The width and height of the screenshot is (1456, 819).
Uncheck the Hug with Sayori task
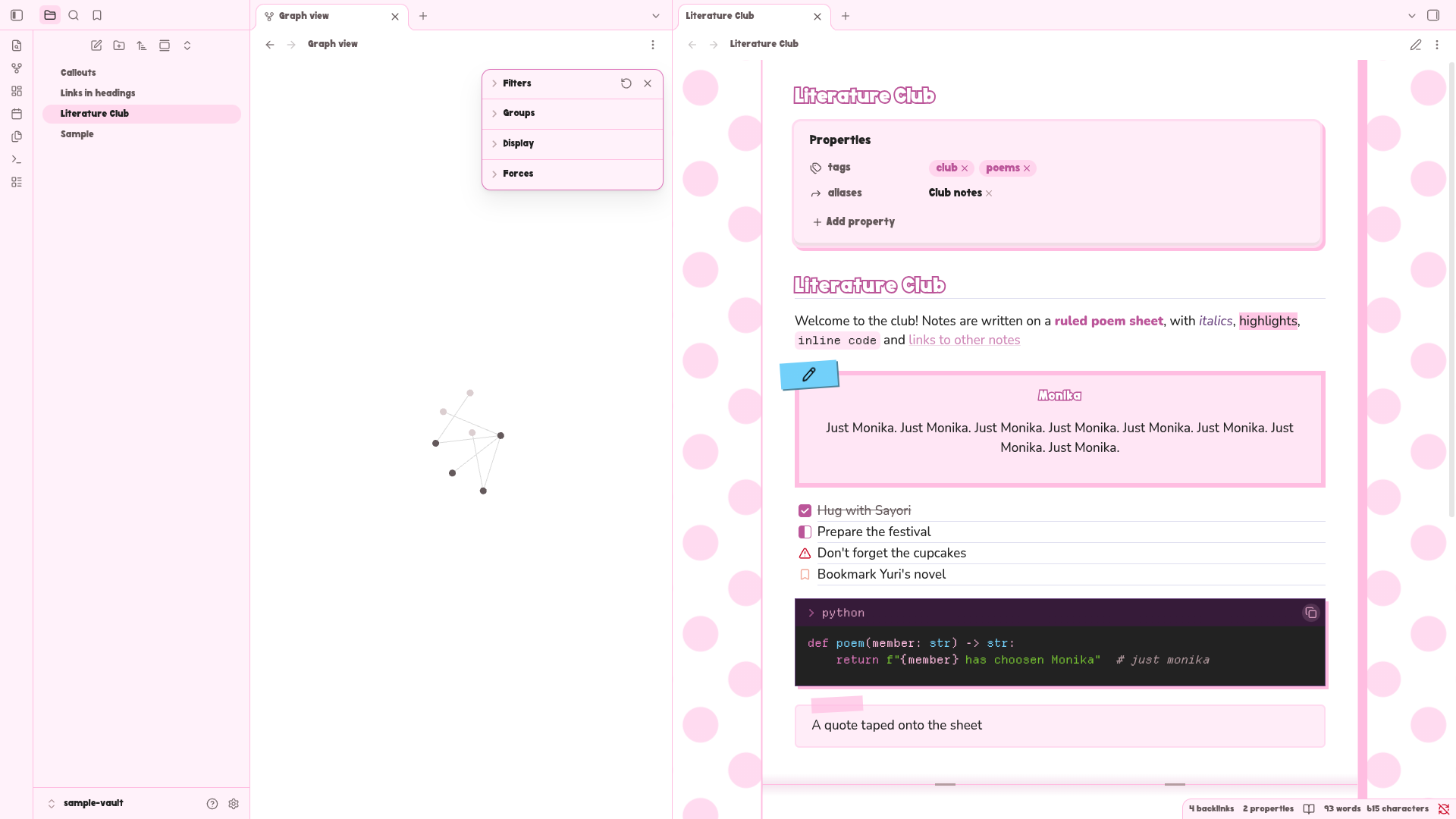coord(805,511)
